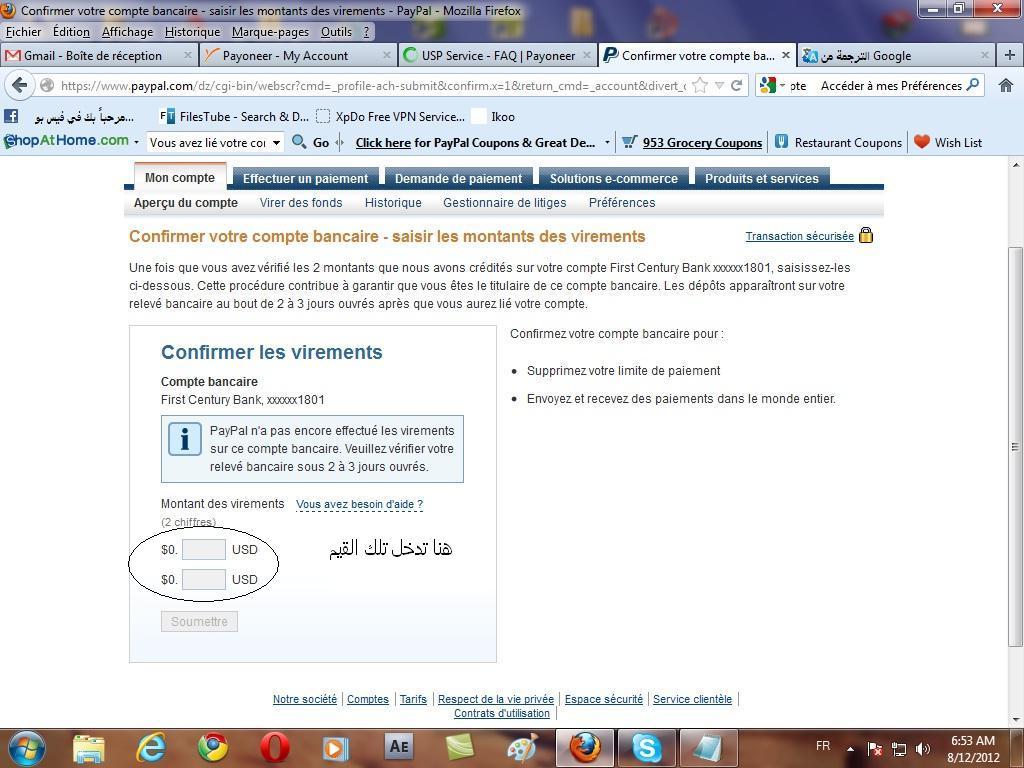Open the Facebook bookmark icon
This screenshot has height=768, width=1024.
coord(10,116)
